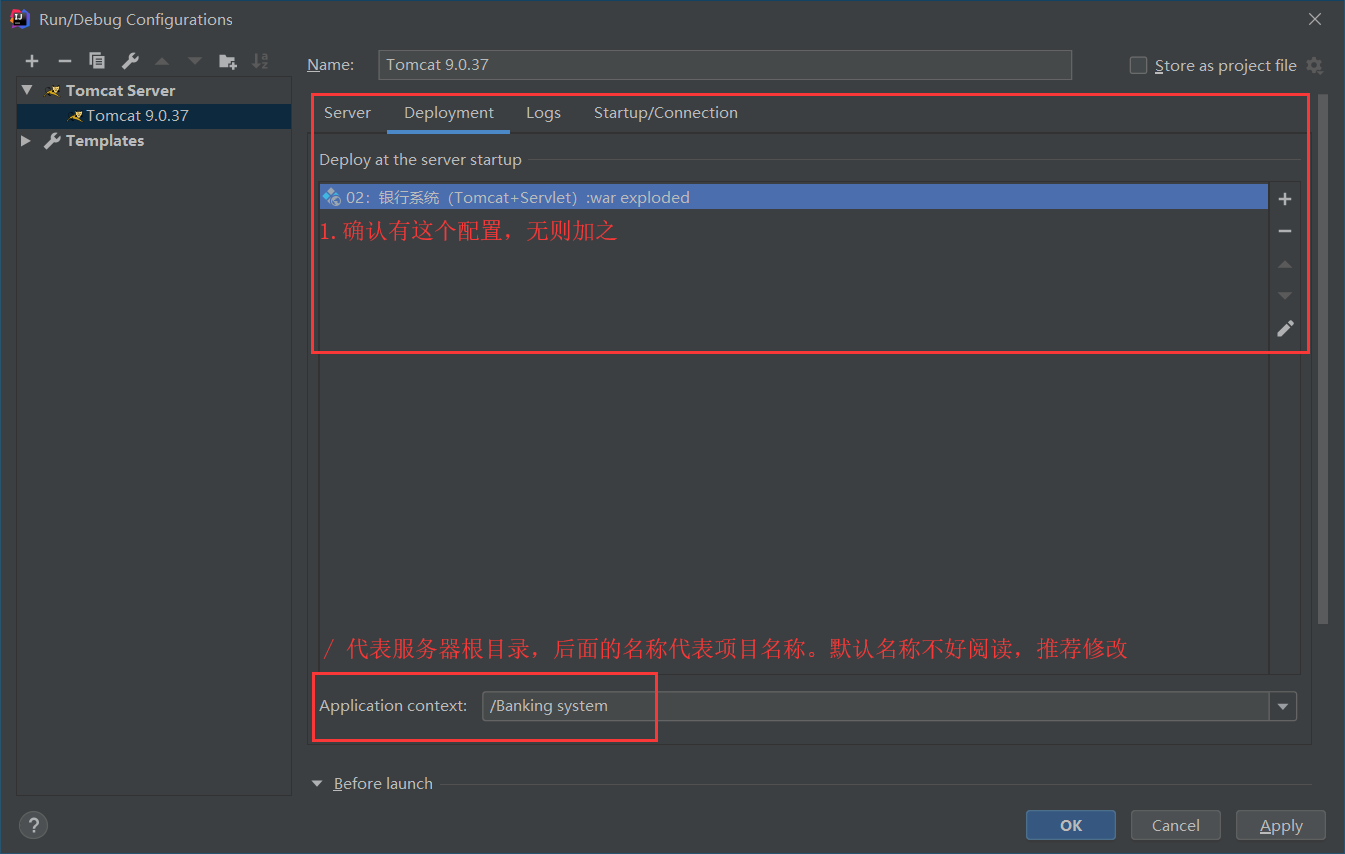Screen dimensions: 1345x854
Task: Remove the selected deployment artifact
Action: pos(1285,231)
